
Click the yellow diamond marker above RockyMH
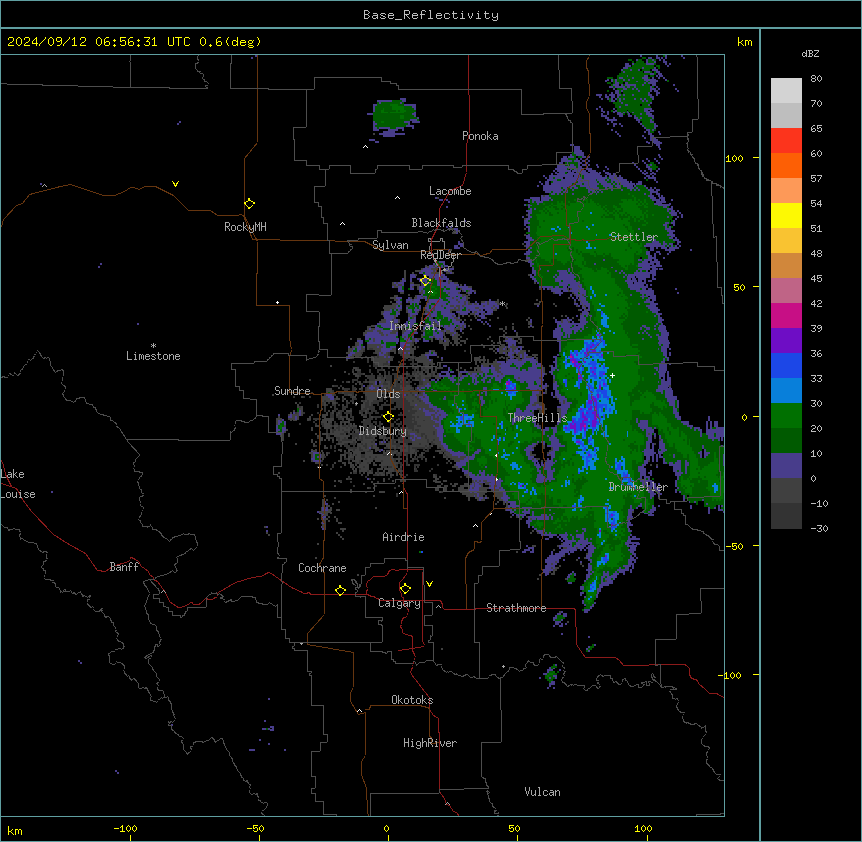[249, 203]
